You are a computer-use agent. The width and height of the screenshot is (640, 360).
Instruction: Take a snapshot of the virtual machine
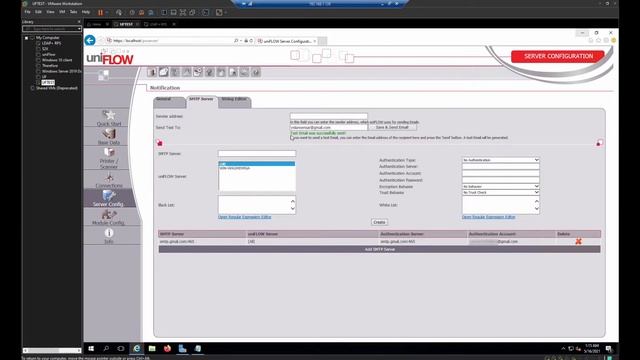(x=132, y=12)
